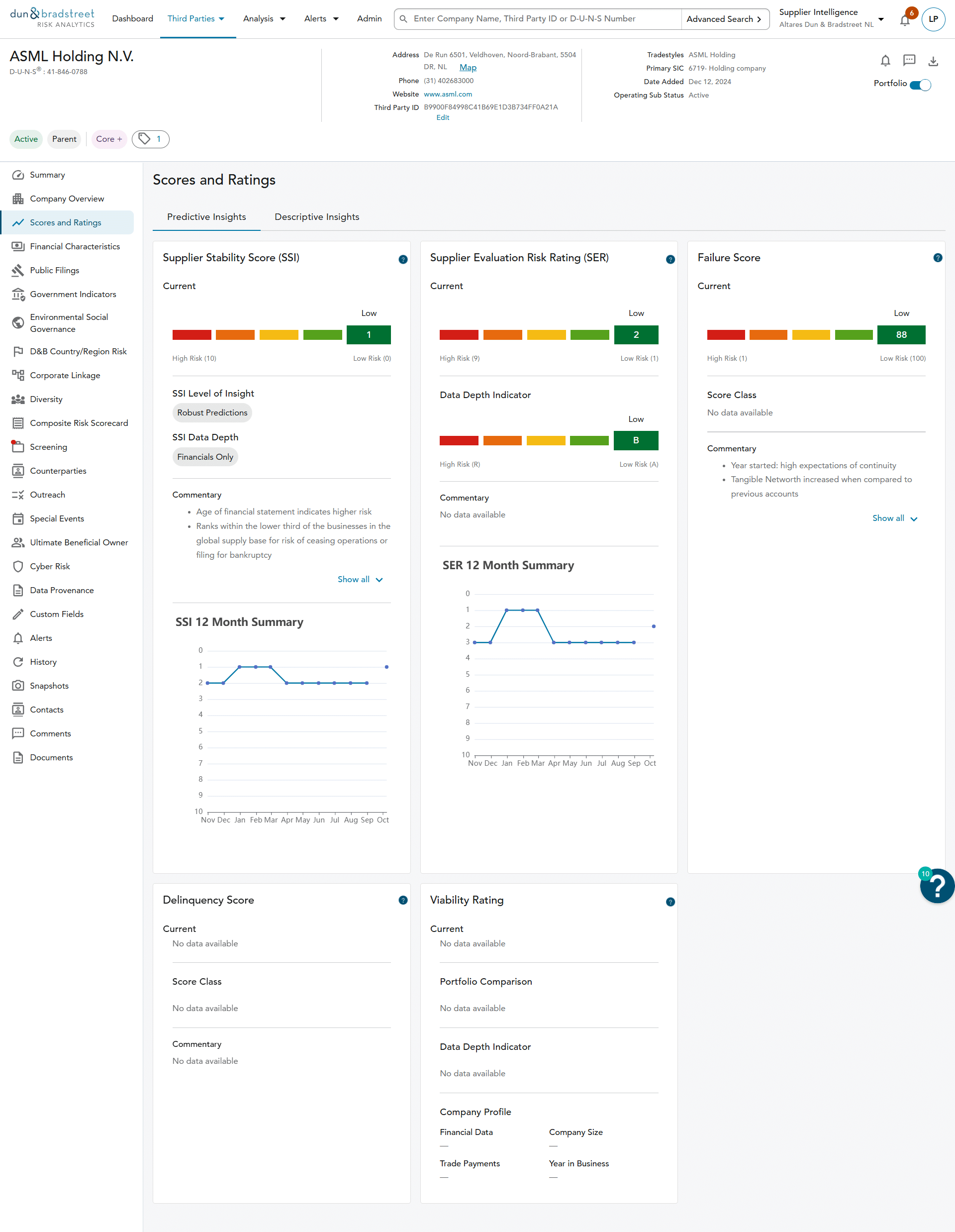Open notifications bell with badge 6
Viewport: 955px width, 1232px height.
tap(905, 20)
